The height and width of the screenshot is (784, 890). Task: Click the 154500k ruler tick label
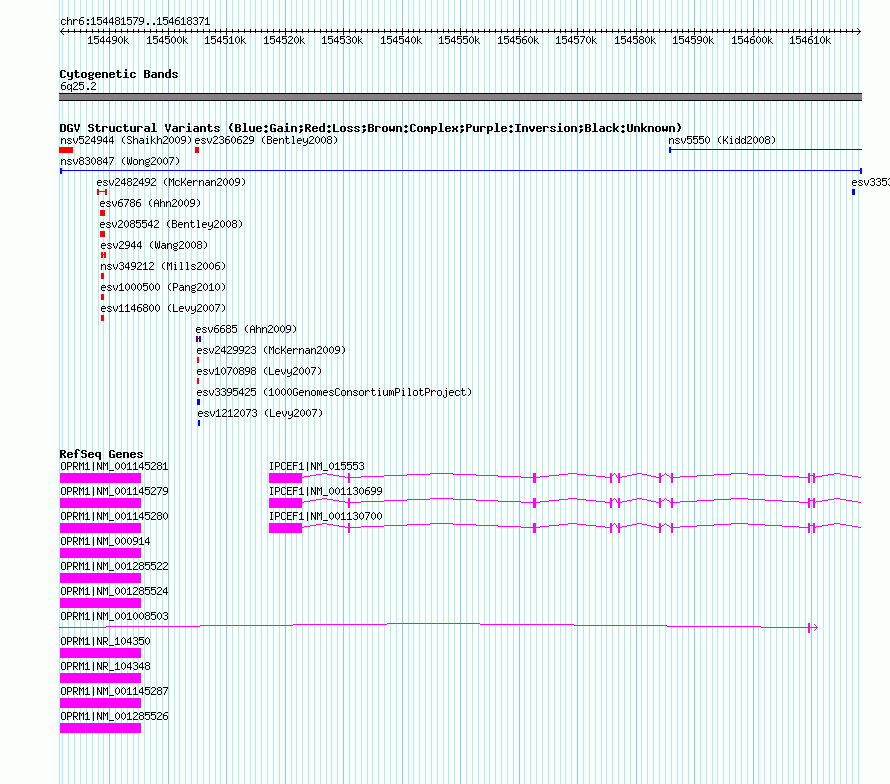167,40
